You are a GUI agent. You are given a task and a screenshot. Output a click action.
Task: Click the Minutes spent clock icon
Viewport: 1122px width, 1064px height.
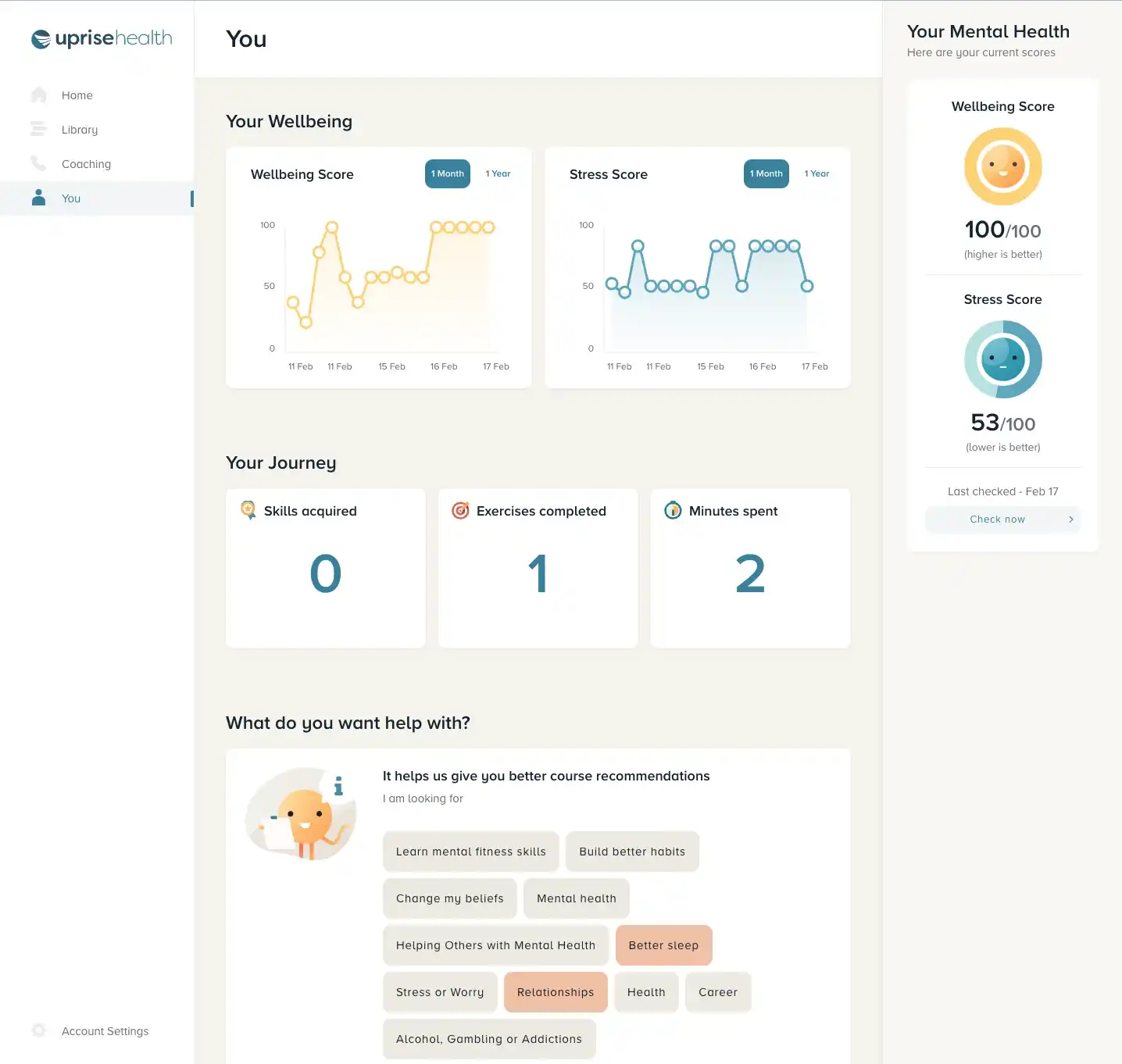coord(673,510)
